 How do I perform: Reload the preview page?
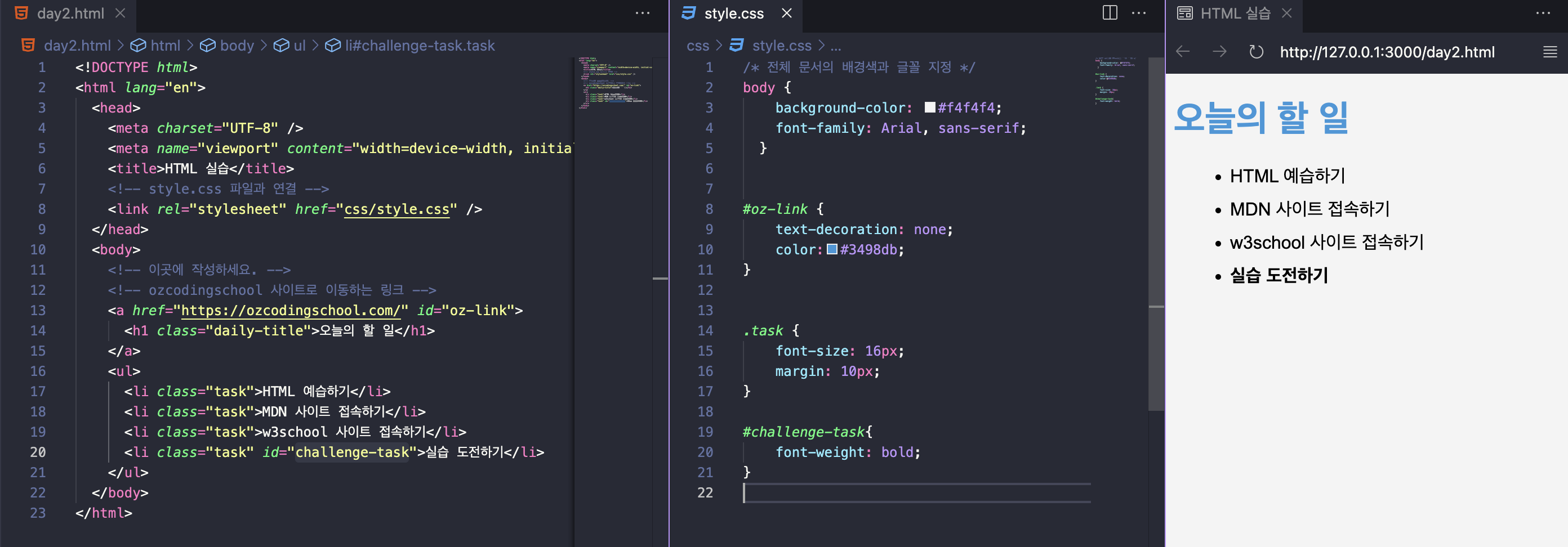(x=1256, y=52)
